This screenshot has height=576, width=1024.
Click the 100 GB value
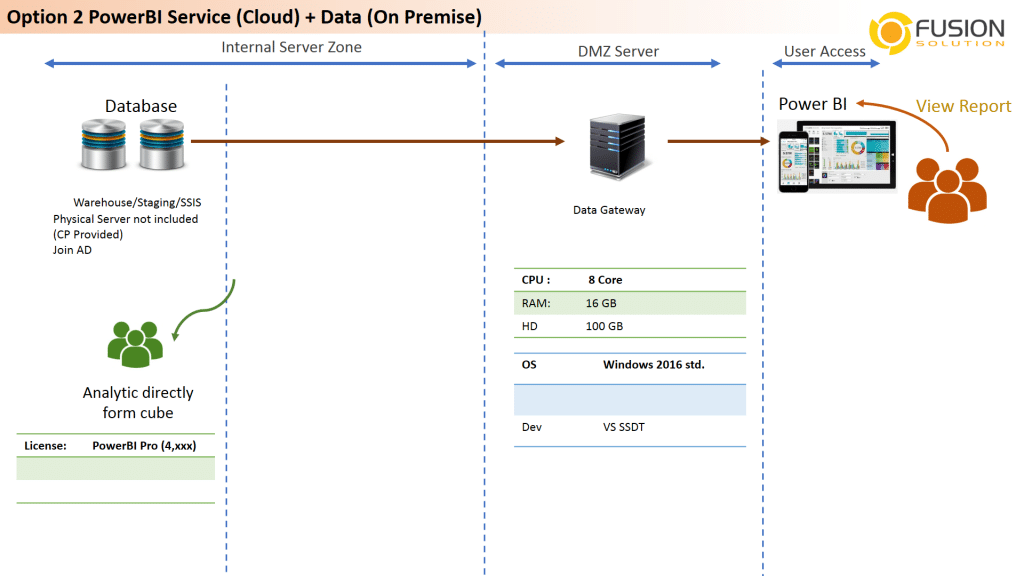[x=605, y=326]
